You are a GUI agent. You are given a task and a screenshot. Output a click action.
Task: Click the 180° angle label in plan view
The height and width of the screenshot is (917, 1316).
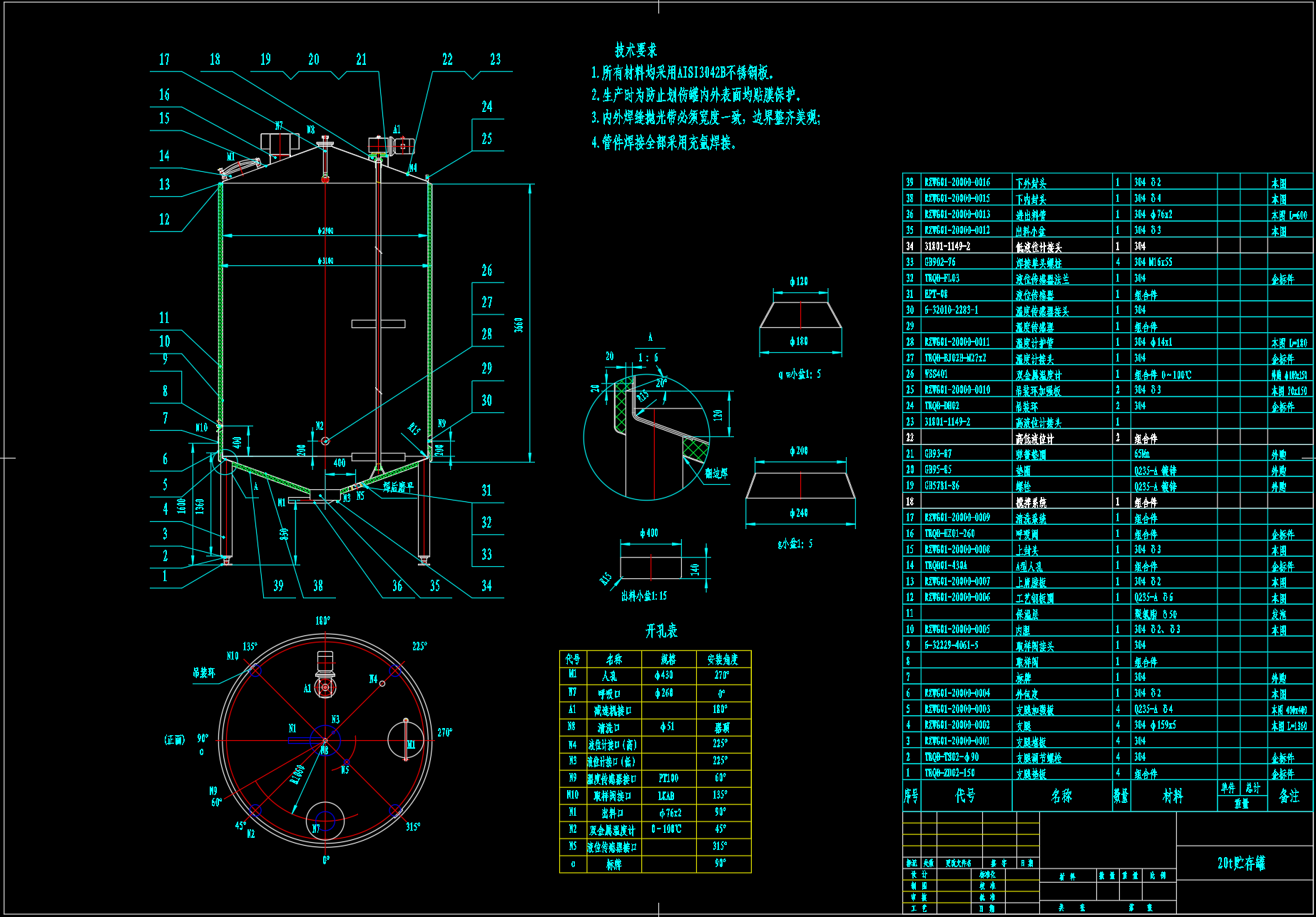pos(323,621)
